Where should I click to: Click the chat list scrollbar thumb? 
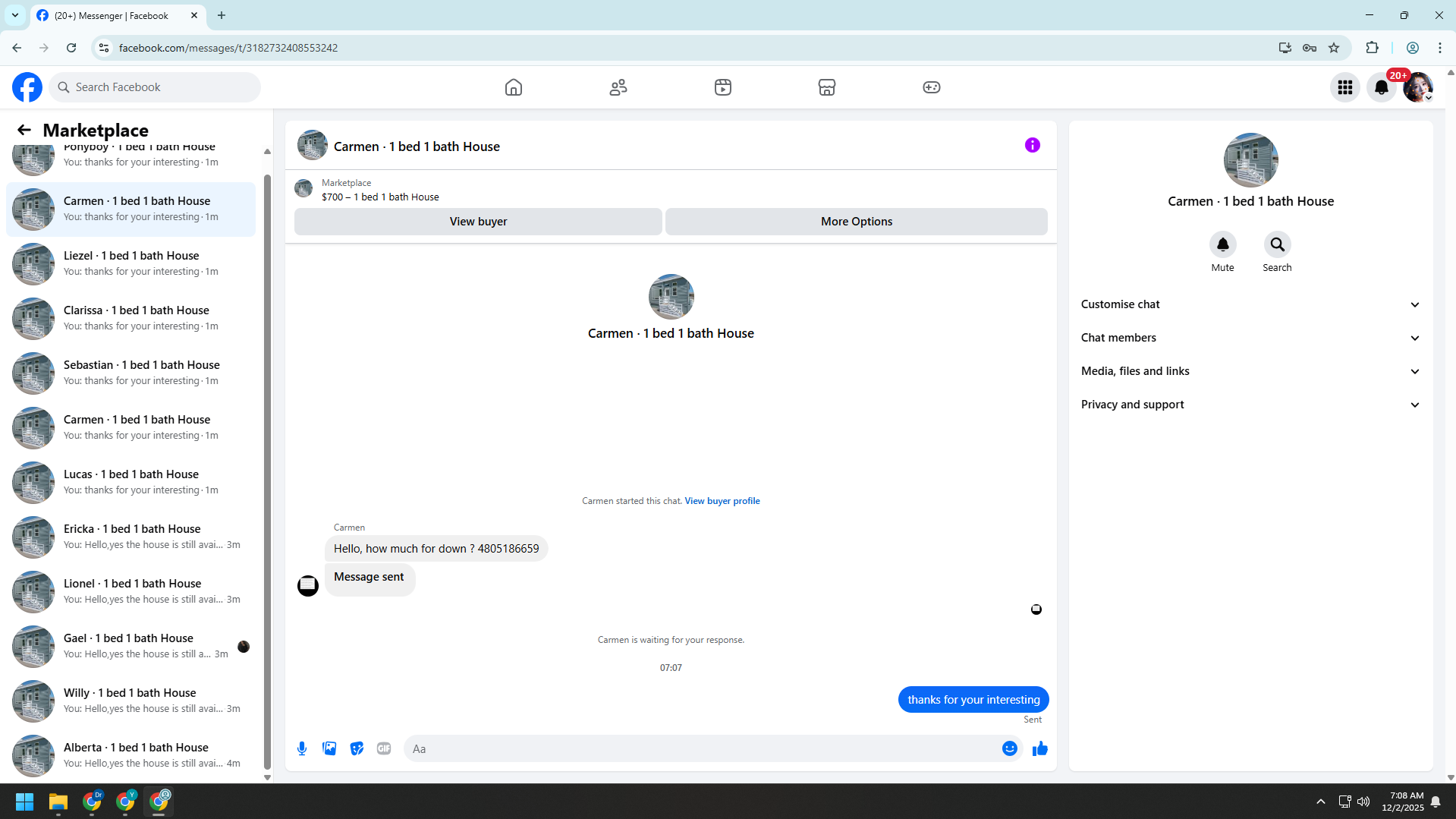click(267, 471)
